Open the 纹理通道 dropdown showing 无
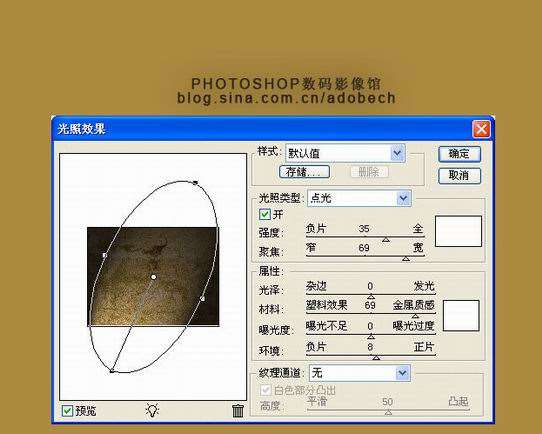The height and width of the screenshot is (434, 542). pyautogui.click(x=359, y=373)
